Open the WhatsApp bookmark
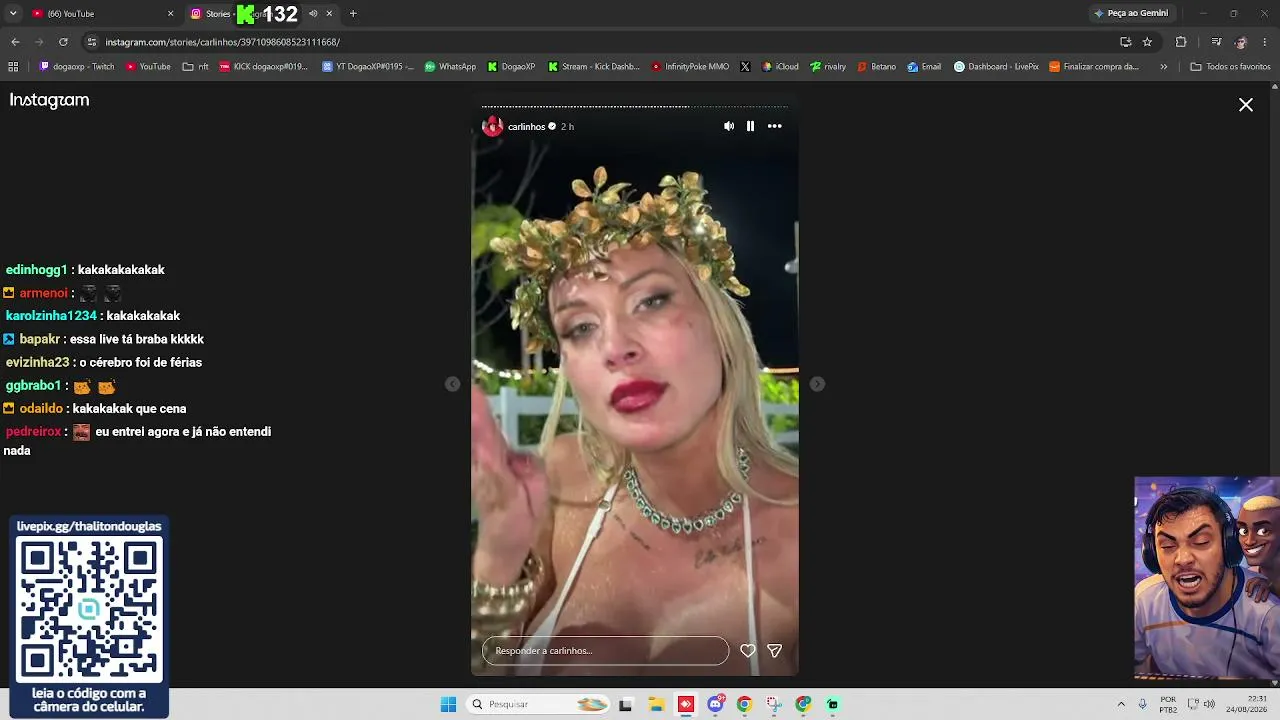Image resolution: width=1280 pixels, height=720 pixels. point(450,67)
